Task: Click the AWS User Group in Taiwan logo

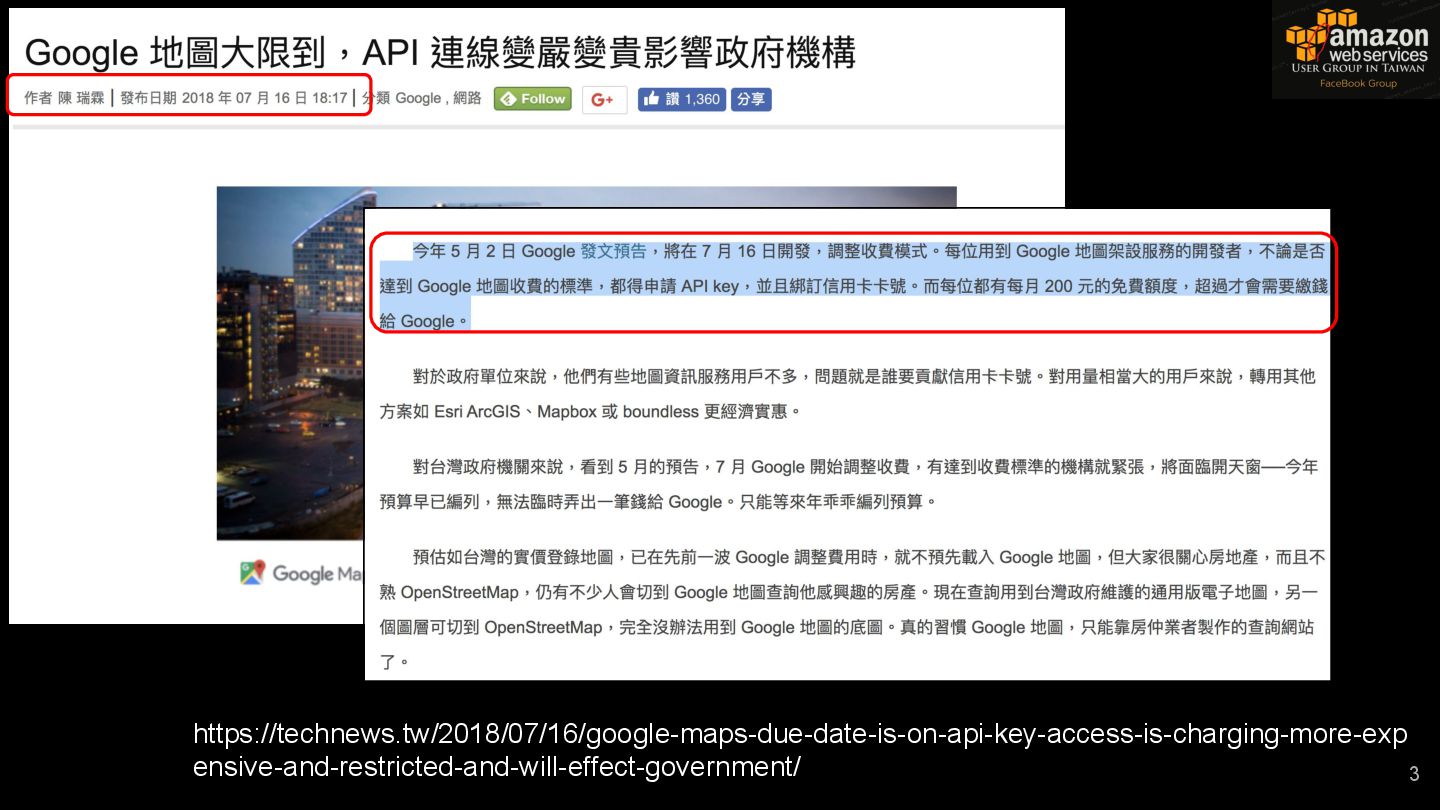Action: click(1355, 49)
